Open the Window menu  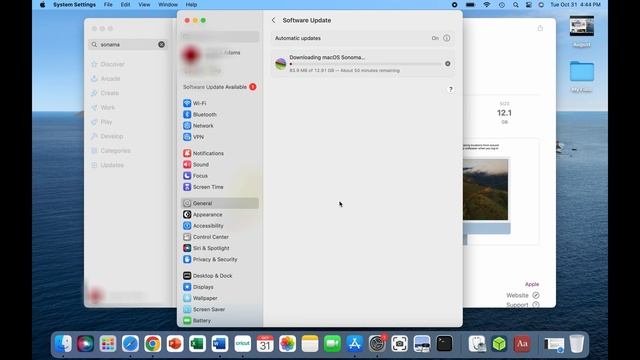click(x=168, y=5)
